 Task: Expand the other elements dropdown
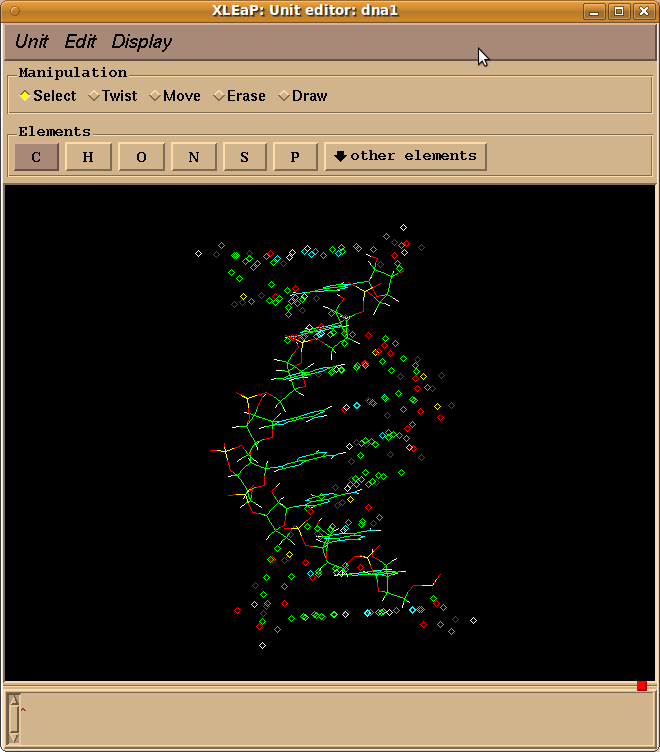click(x=405, y=156)
